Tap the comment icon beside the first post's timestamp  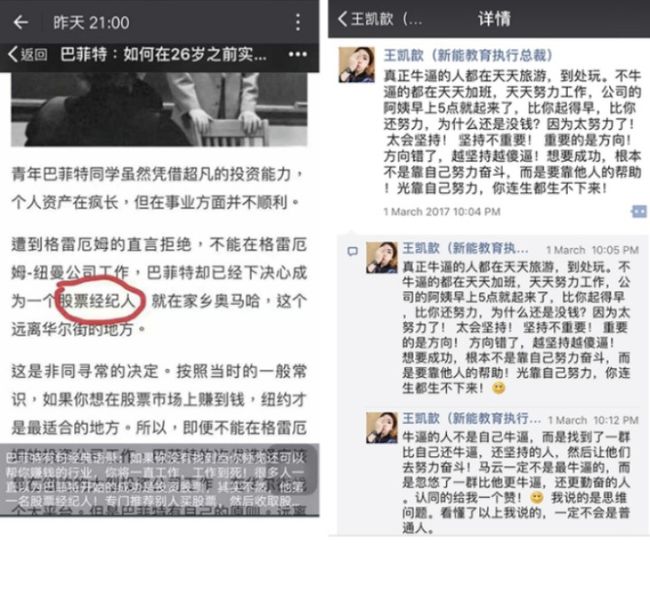639,211
